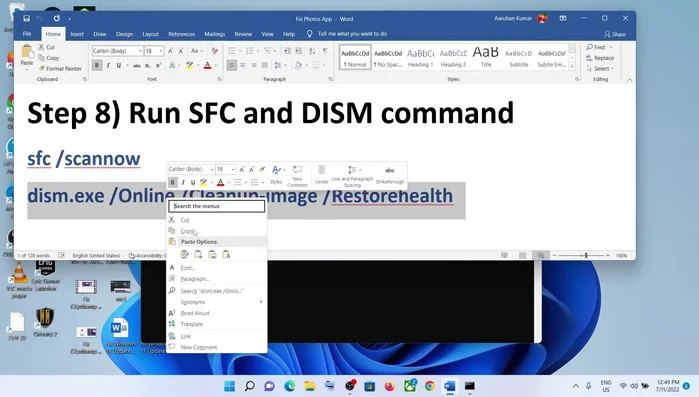Toggle Show/Hide paragraph marks
699x397 pixels.
point(325,51)
